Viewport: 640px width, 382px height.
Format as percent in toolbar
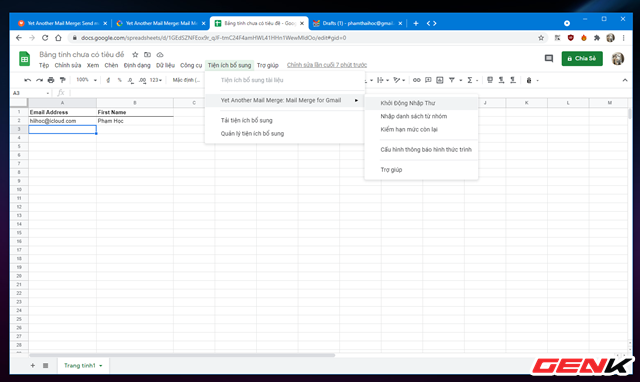pos(120,80)
